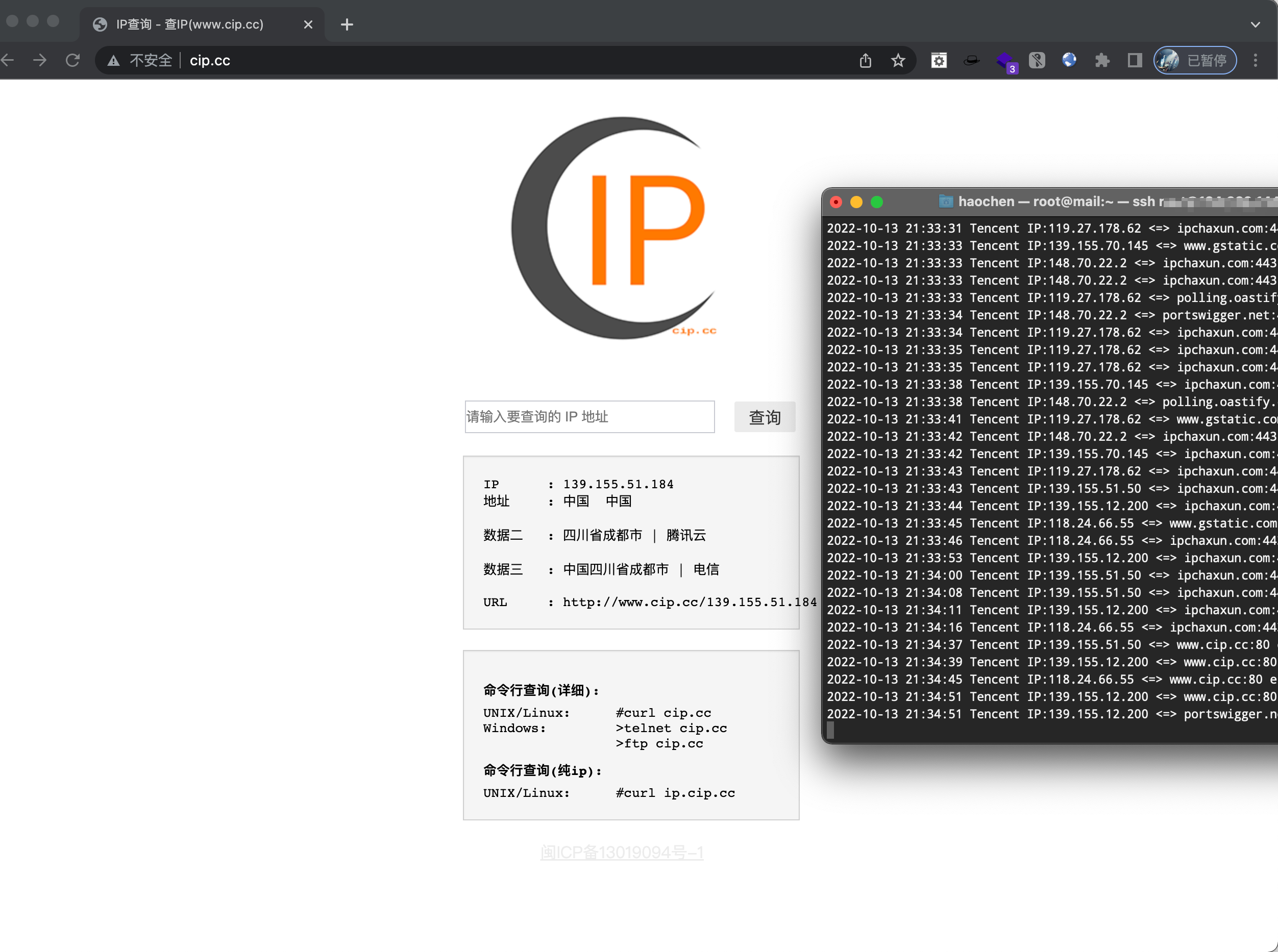Open the hat extension icon
This screenshot has height=952, width=1278.
click(x=972, y=61)
